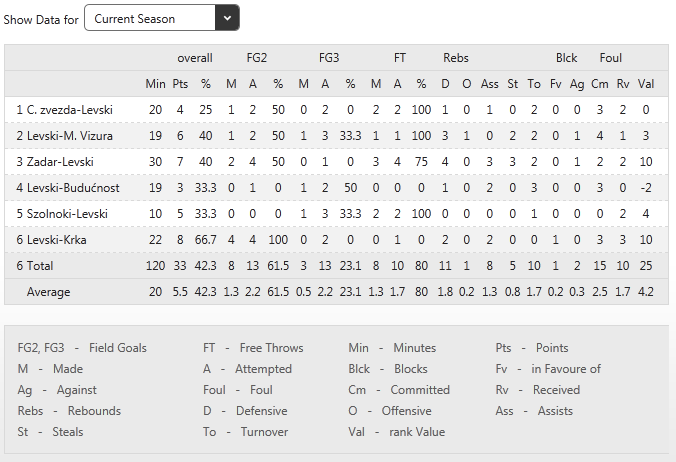Open the Current Season dropdown arrow
Screen dimensions: 676x462
[227, 18]
